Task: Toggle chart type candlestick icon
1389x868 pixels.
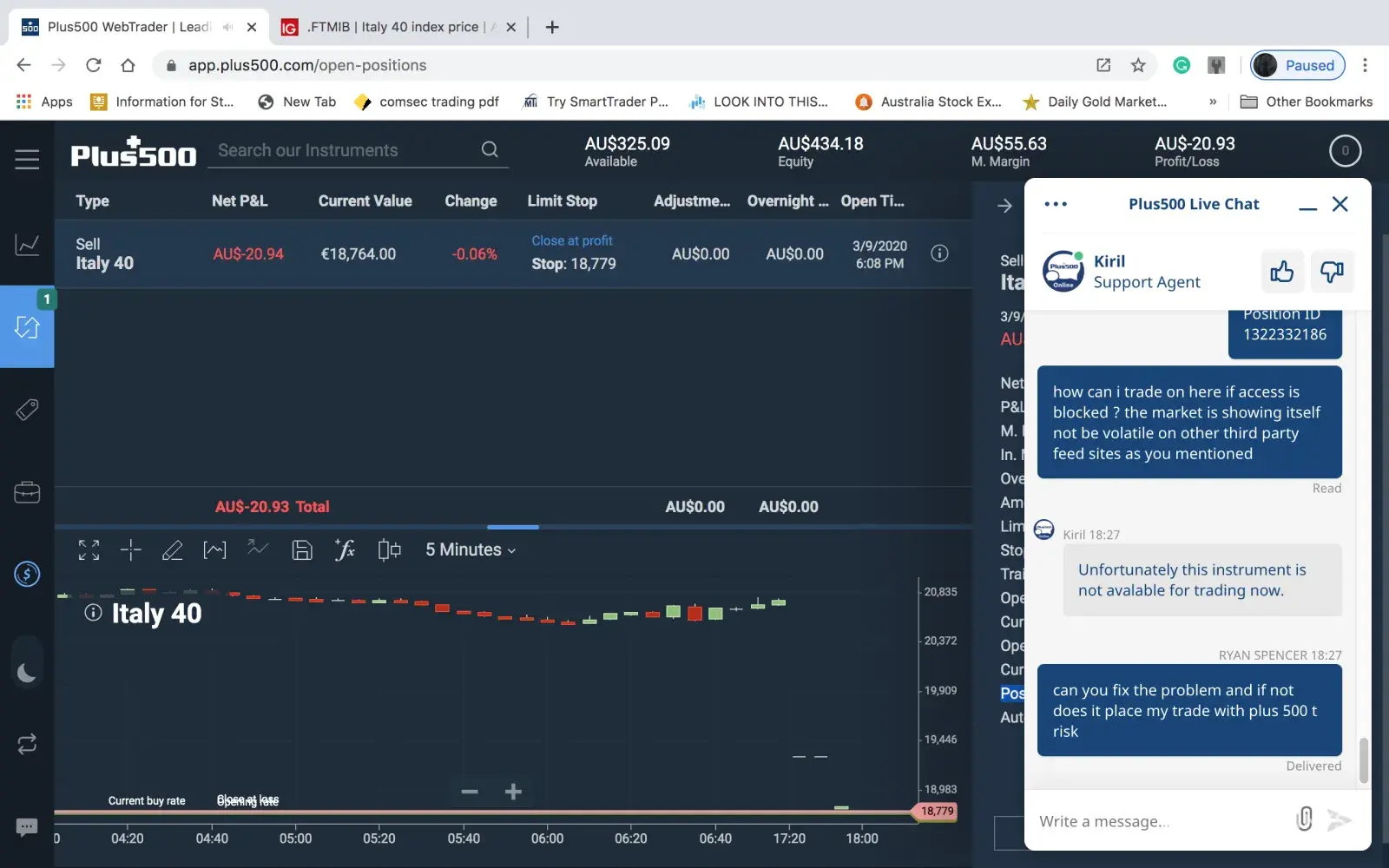Action: tap(389, 549)
